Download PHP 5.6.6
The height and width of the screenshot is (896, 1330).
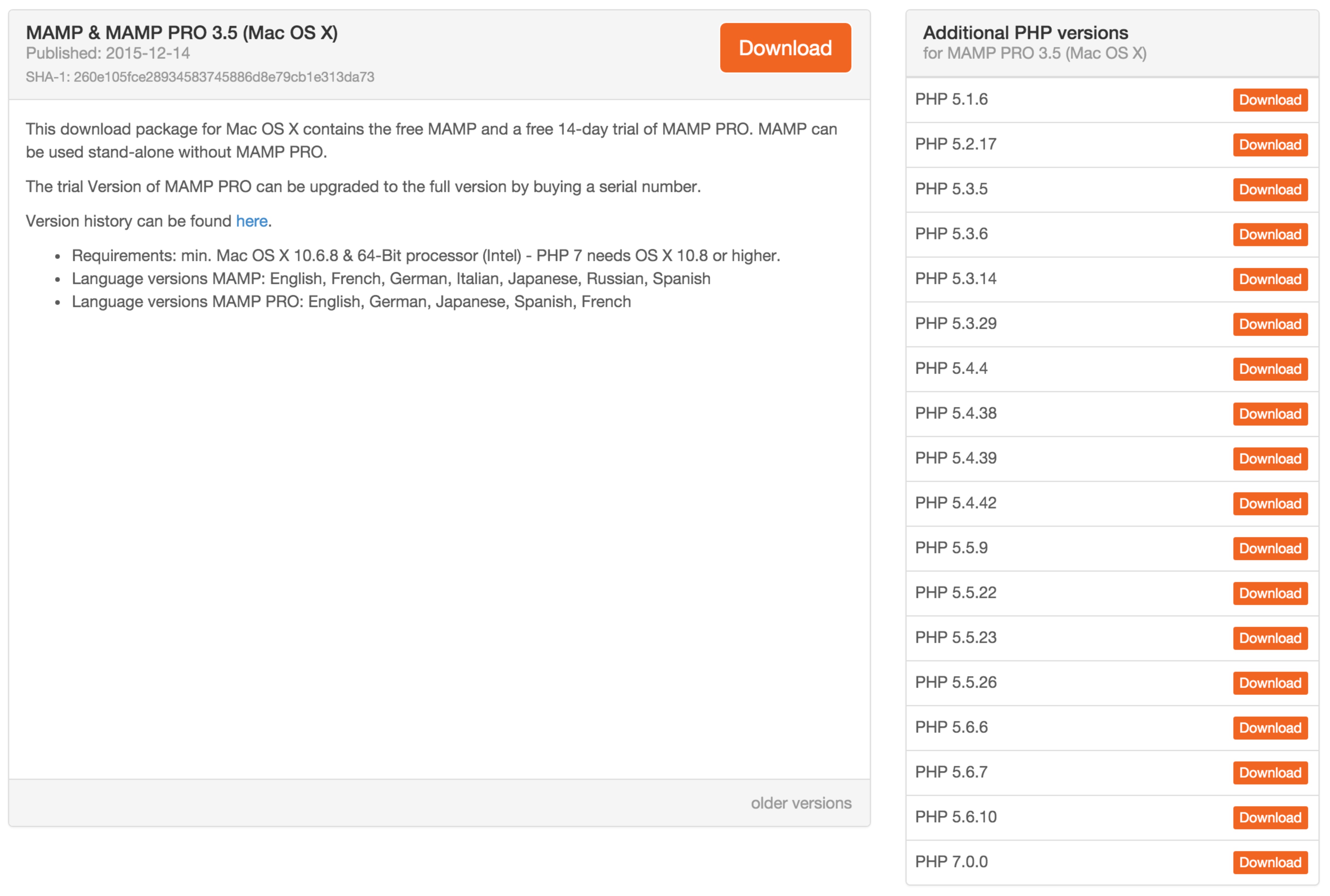(x=1270, y=728)
